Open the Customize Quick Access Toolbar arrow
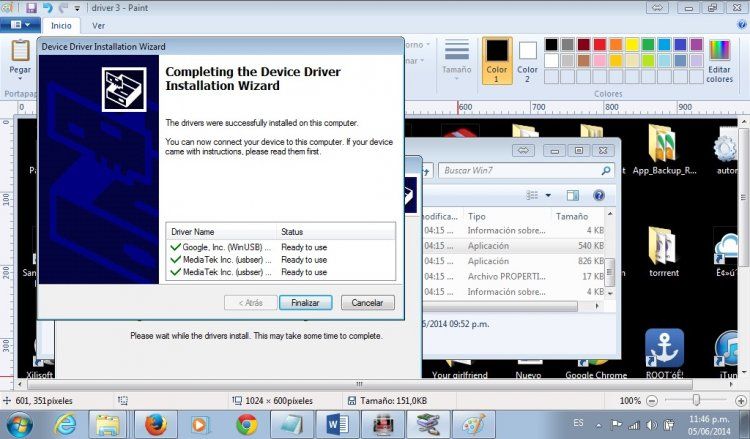This screenshot has width=750, height=439. pyautogui.click(x=77, y=8)
